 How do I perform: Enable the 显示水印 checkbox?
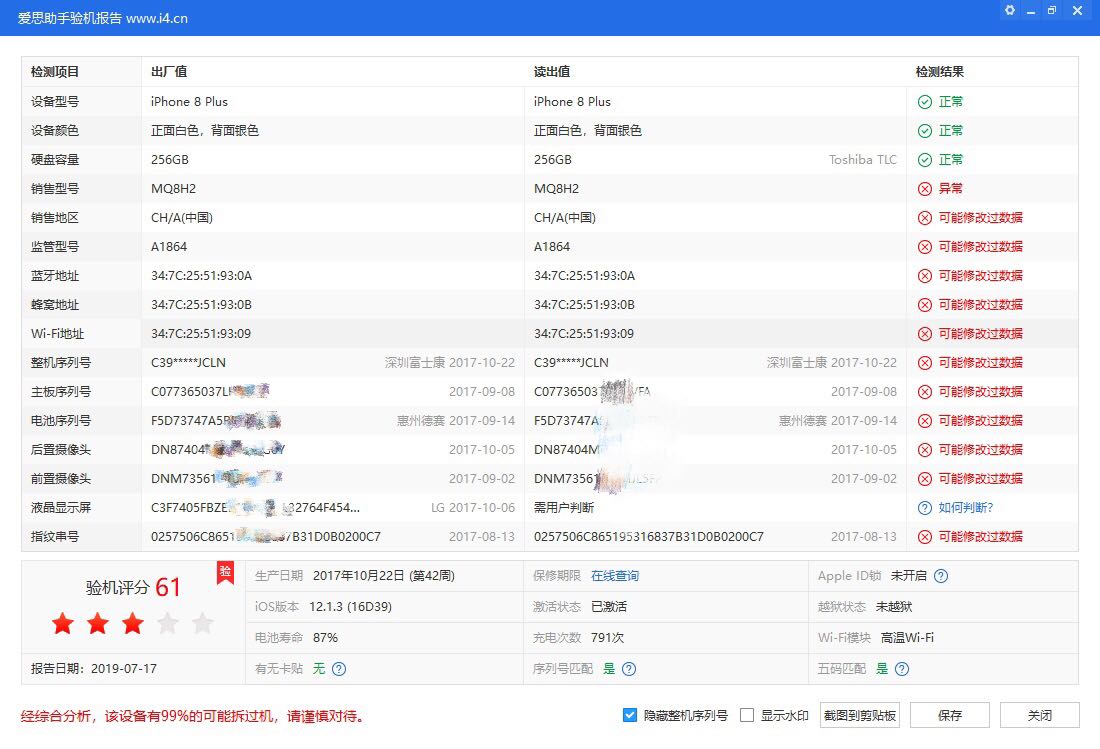(747, 715)
